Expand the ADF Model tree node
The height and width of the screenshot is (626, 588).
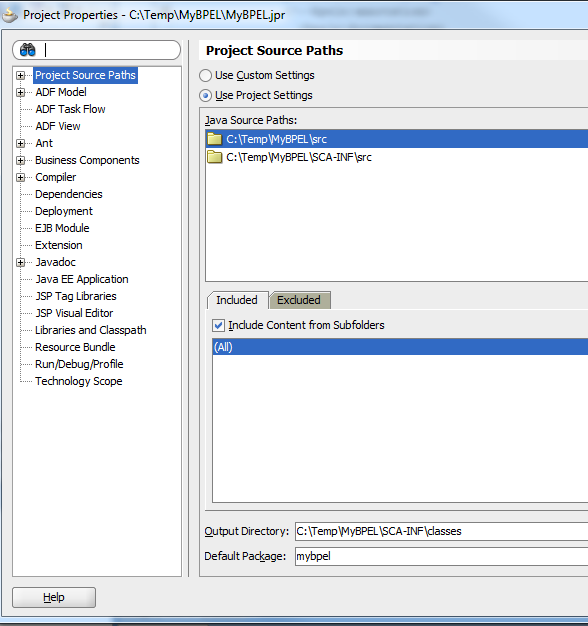coord(20,93)
